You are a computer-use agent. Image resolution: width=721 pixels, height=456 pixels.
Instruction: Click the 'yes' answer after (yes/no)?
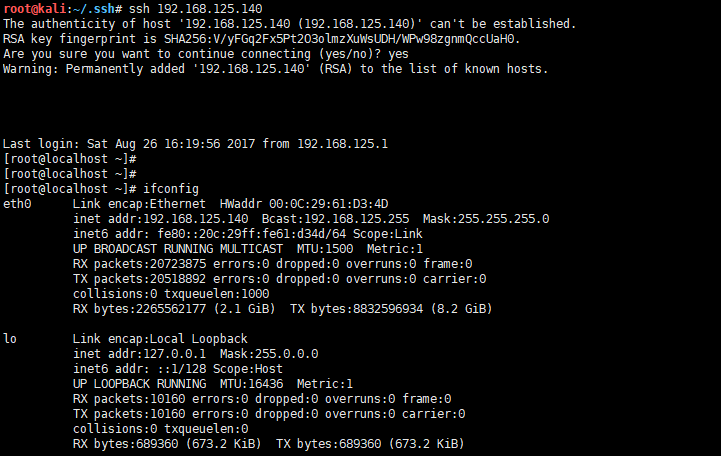pos(398,54)
